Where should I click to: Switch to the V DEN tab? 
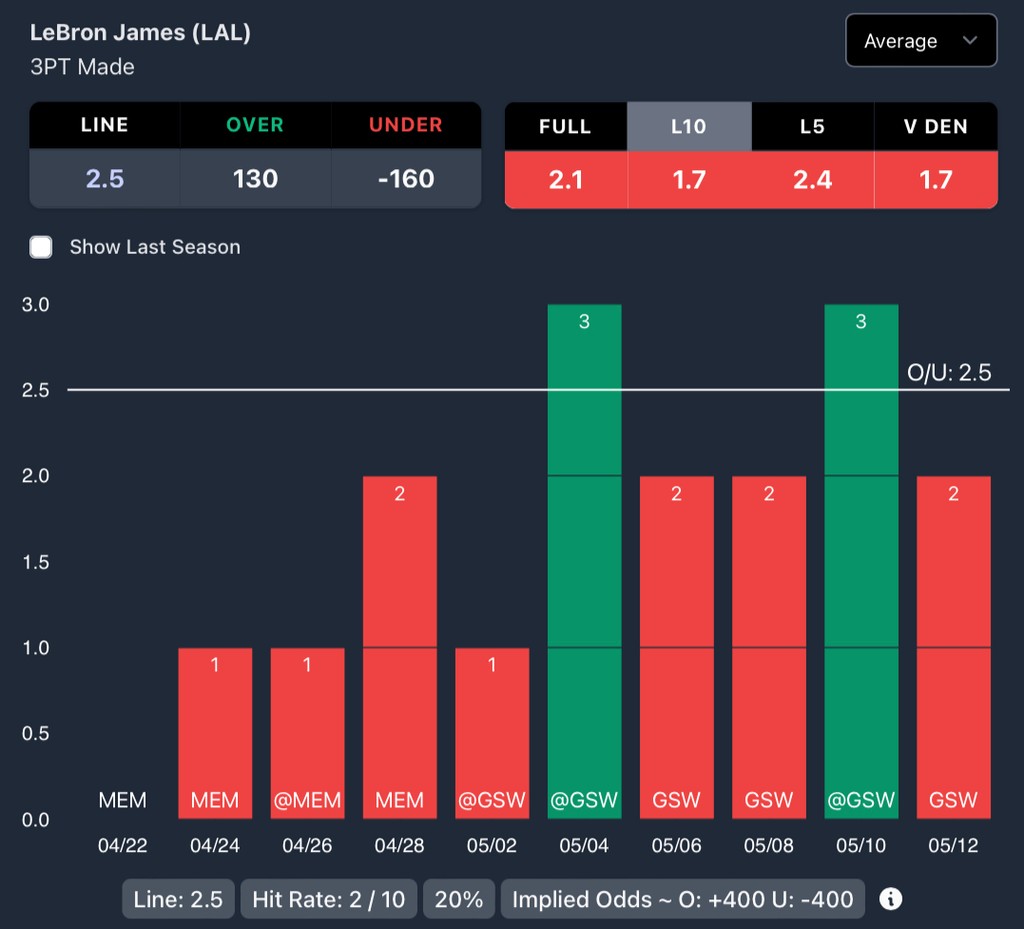(936, 126)
